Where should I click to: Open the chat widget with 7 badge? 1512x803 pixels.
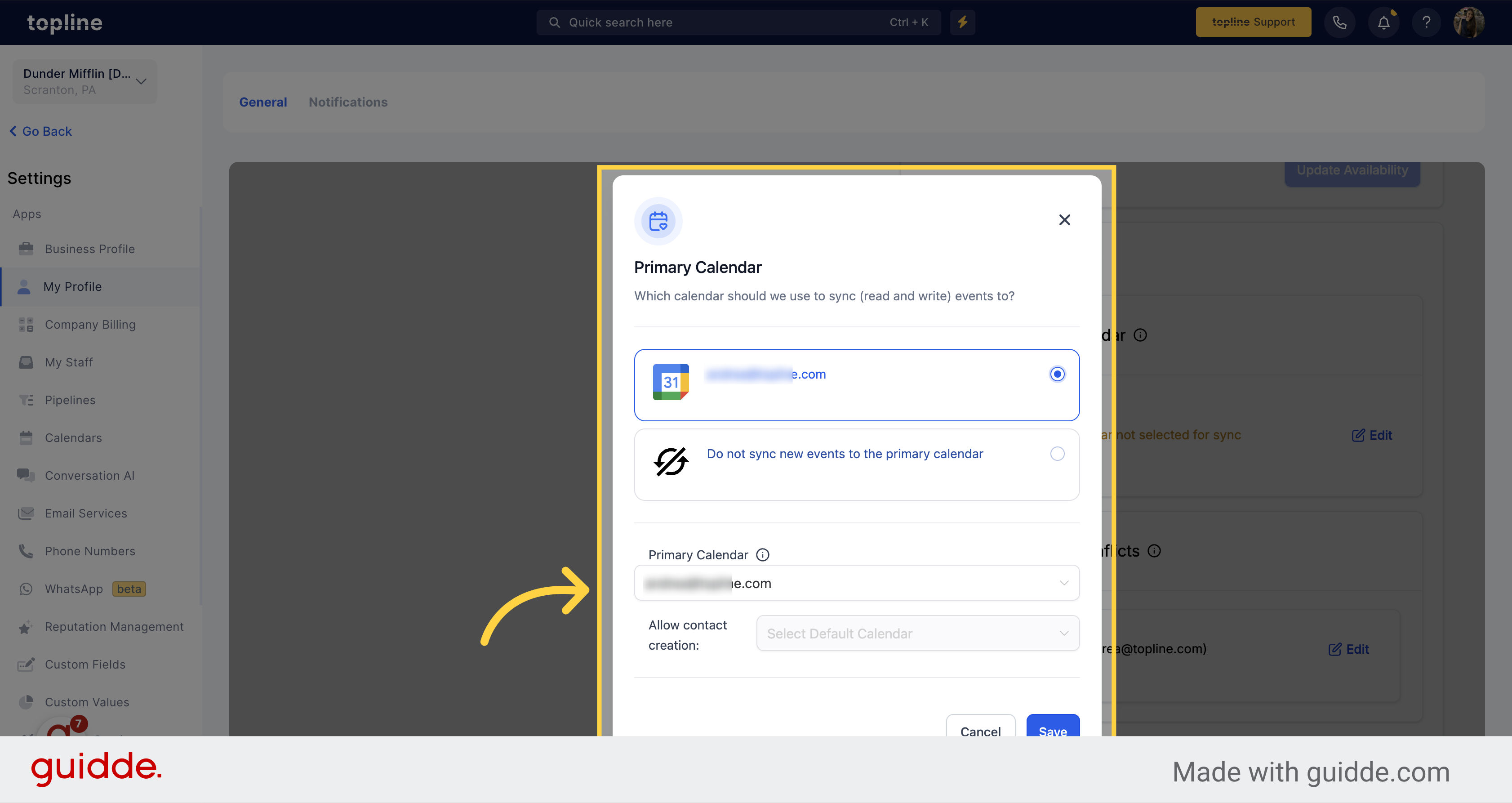62,727
